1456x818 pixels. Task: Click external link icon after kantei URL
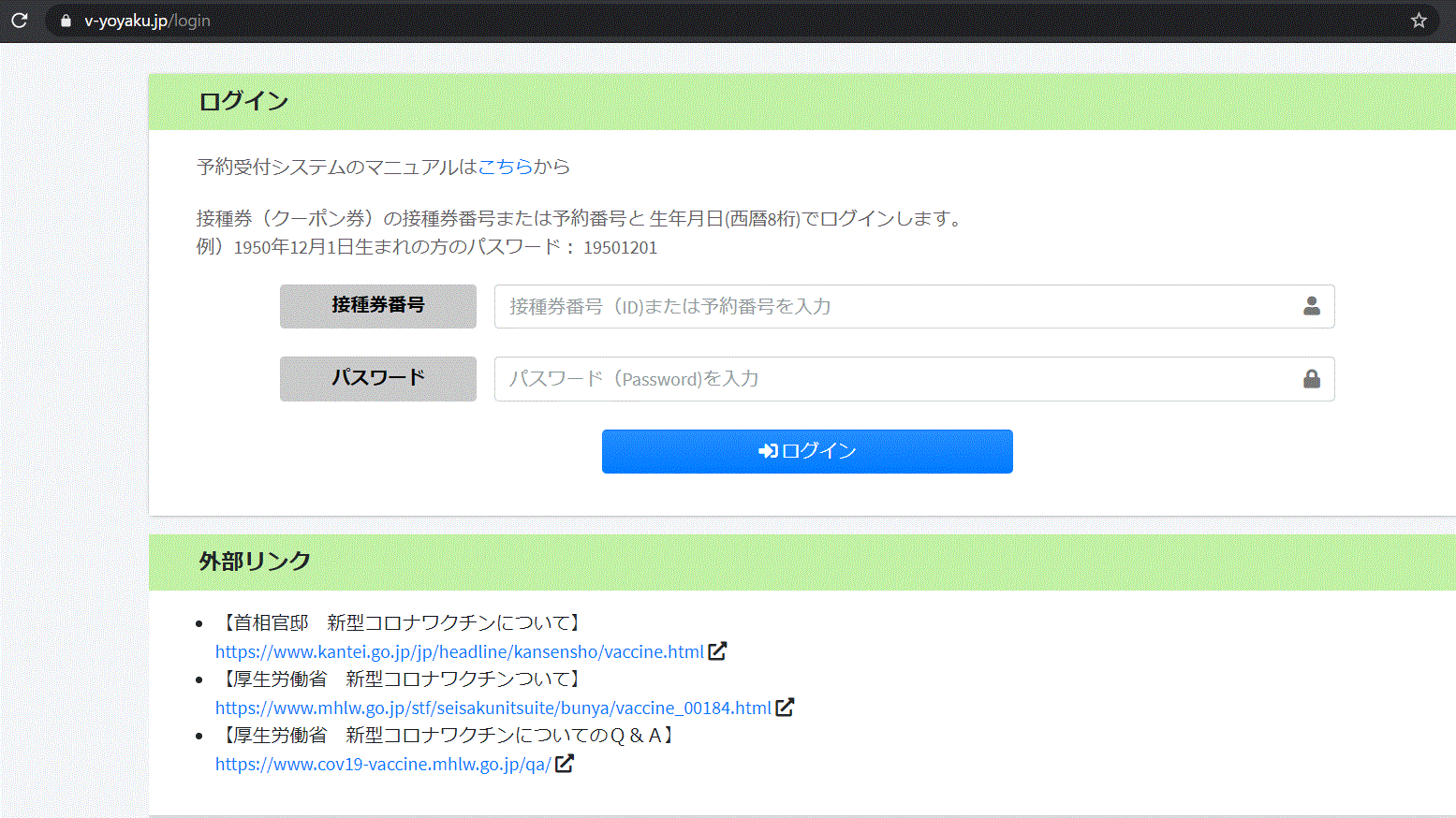tap(717, 651)
